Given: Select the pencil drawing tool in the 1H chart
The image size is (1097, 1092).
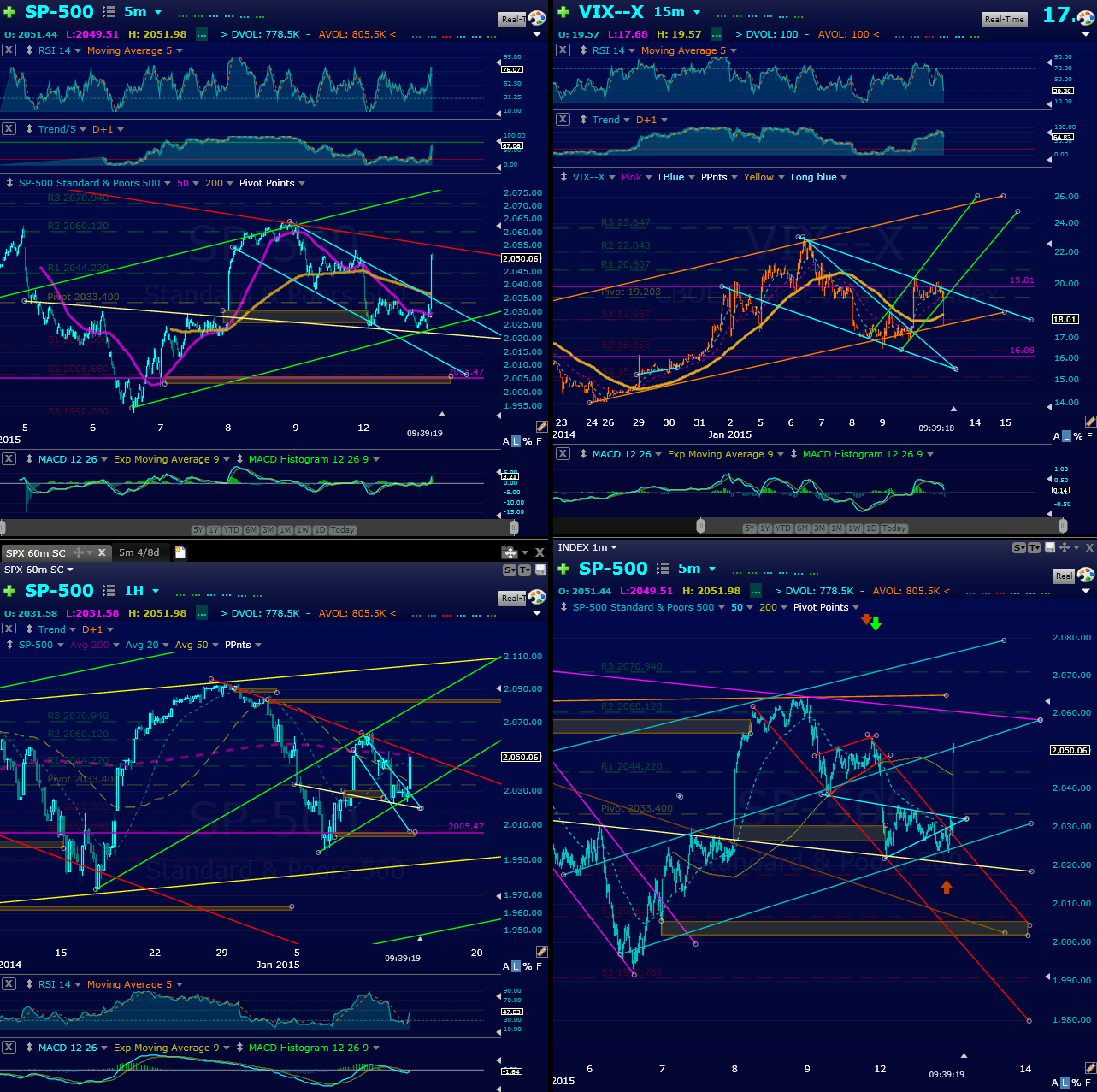Looking at the screenshot, I should click(541, 952).
